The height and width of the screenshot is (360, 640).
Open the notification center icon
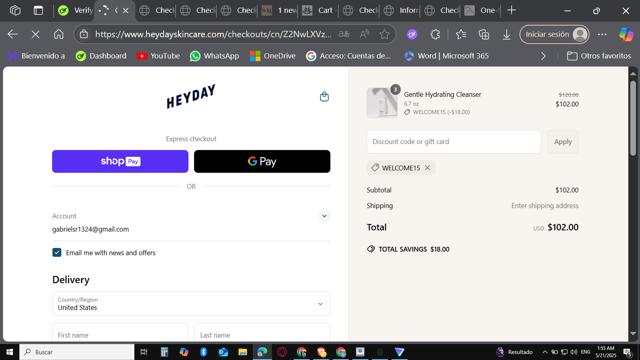(x=628, y=352)
